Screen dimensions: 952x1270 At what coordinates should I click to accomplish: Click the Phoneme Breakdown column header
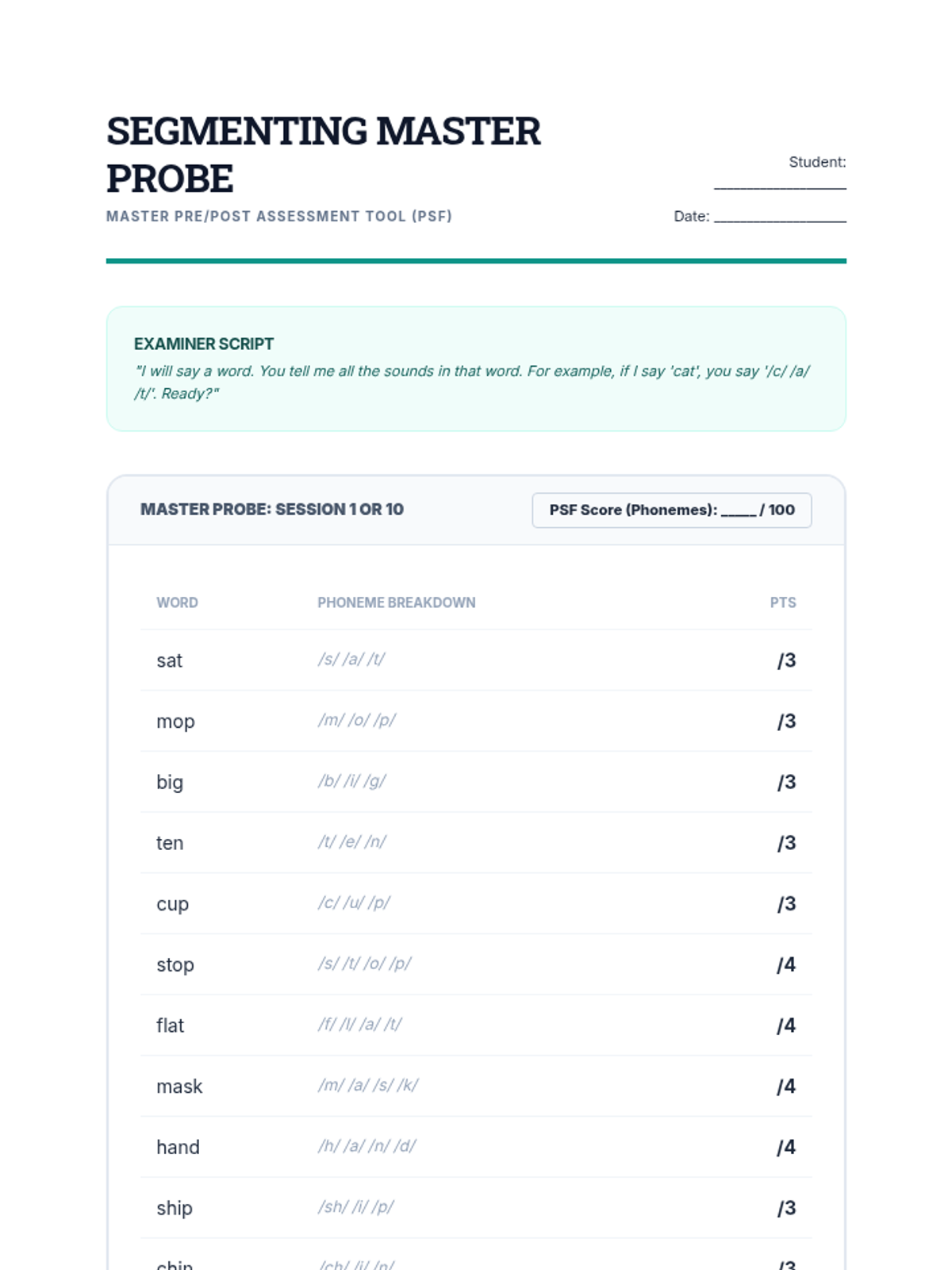[x=397, y=602]
